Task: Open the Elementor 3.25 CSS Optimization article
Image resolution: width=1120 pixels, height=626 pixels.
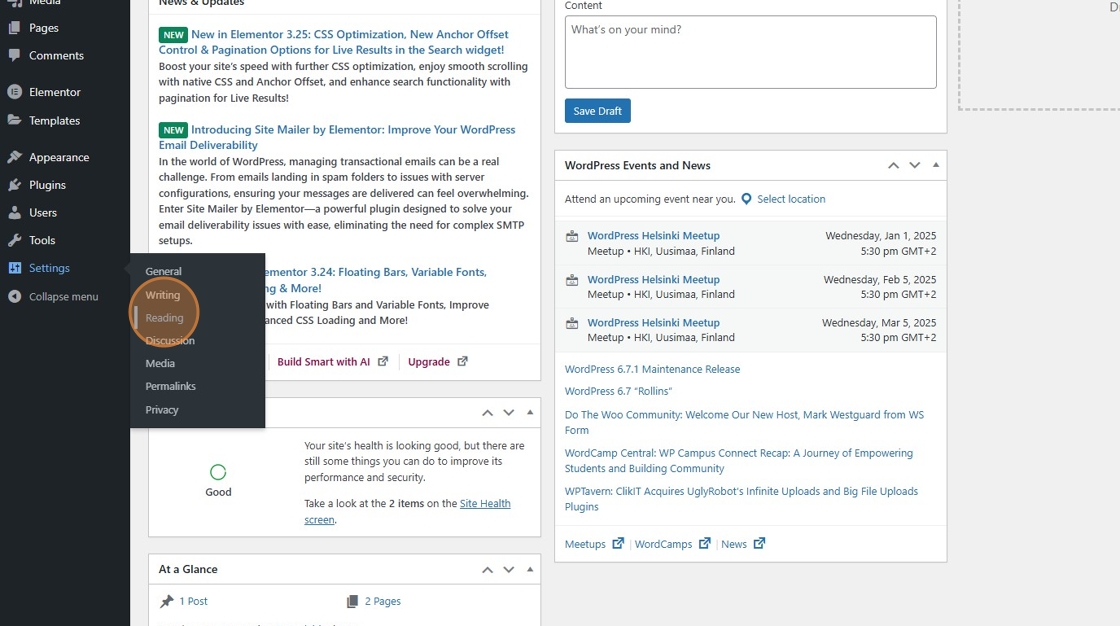Action: (x=334, y=42)
